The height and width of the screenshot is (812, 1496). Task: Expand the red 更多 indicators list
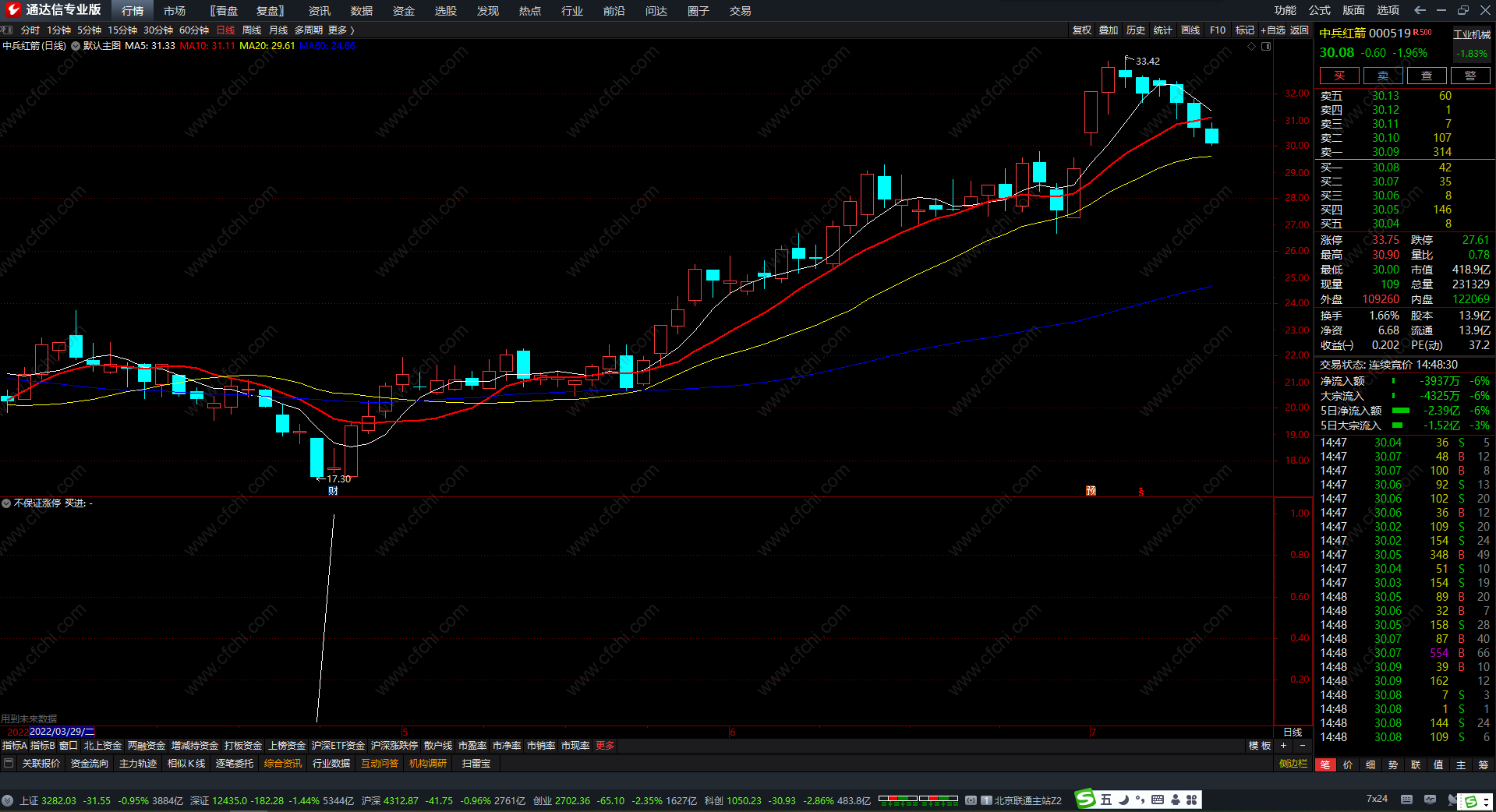coord(605,746)
